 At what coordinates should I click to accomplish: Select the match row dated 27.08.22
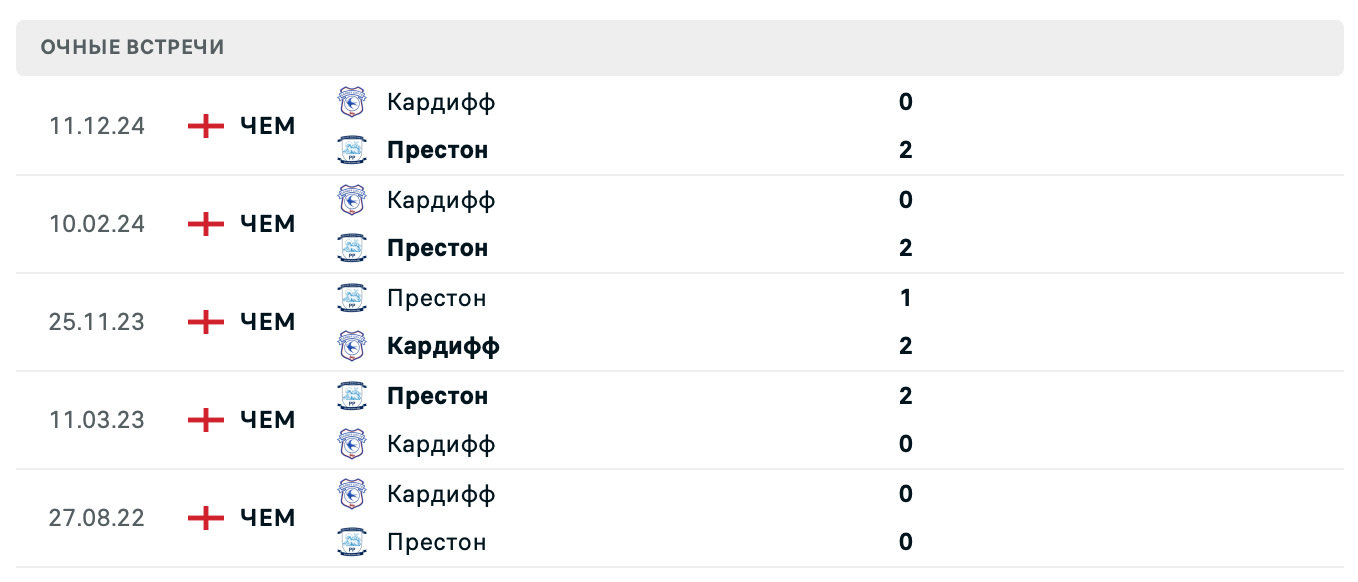pyautogui.click(x=679, y=518)
